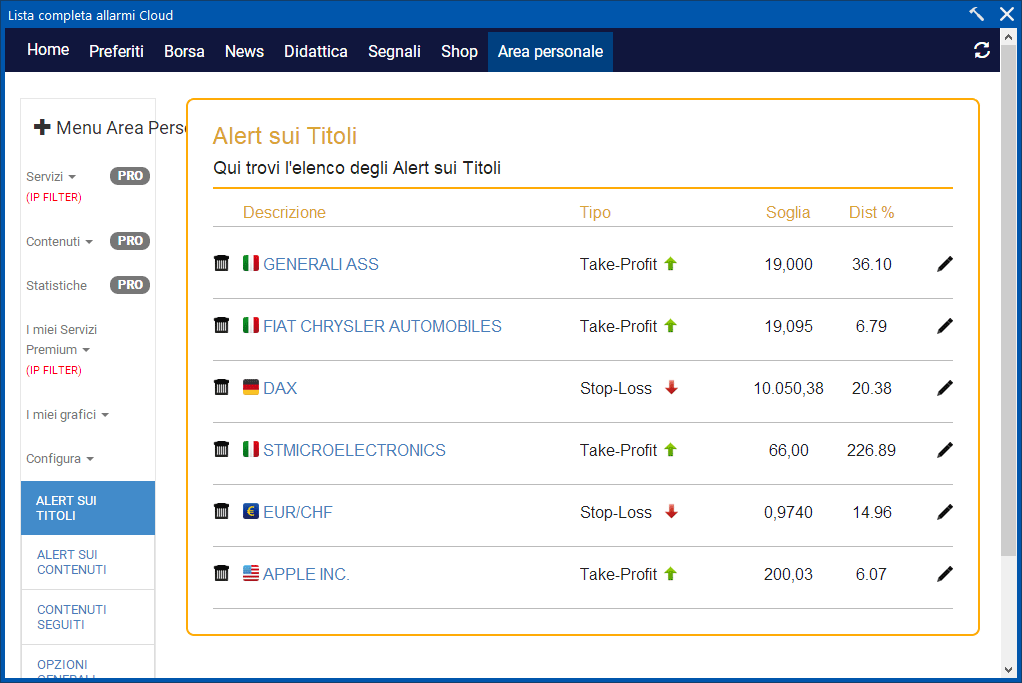Trash the APPLE INC. alert
The height and width of the screenshot is (683, 1022).
[x=222, y=573]
